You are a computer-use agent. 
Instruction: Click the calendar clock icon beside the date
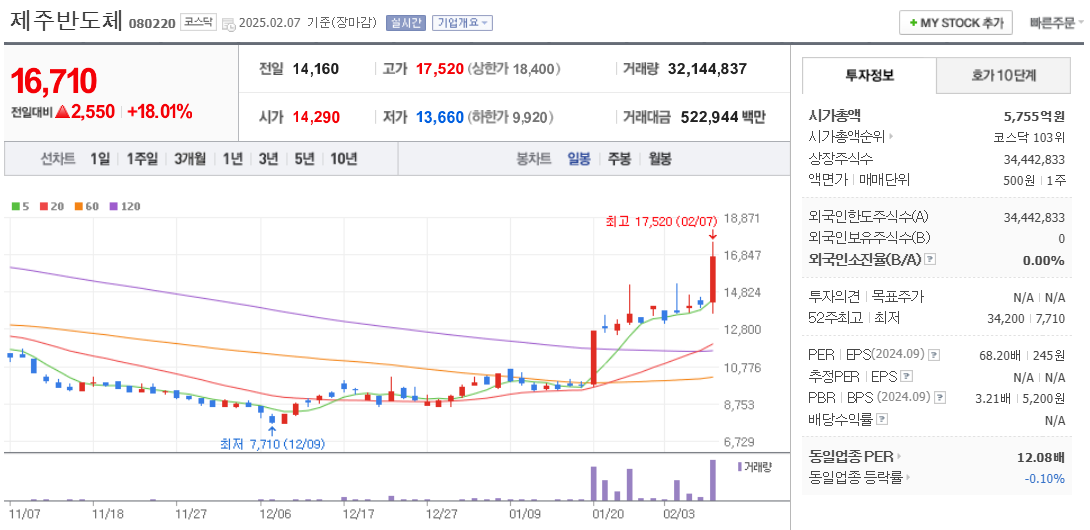point(229,24)
